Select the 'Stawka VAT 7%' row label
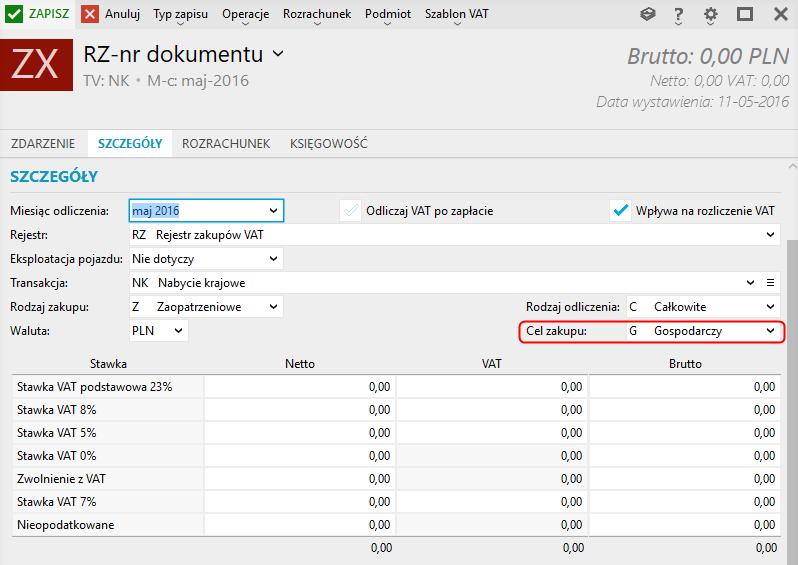Screen dimensions: 798x565 coord(56,502)
